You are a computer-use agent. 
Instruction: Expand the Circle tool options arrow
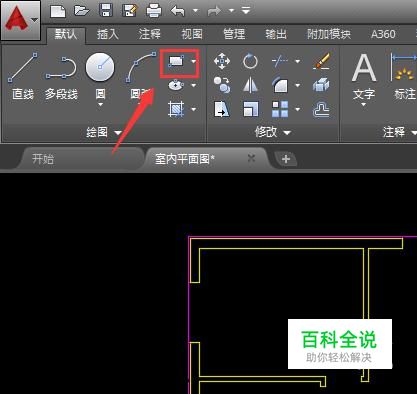coord(100,105)
